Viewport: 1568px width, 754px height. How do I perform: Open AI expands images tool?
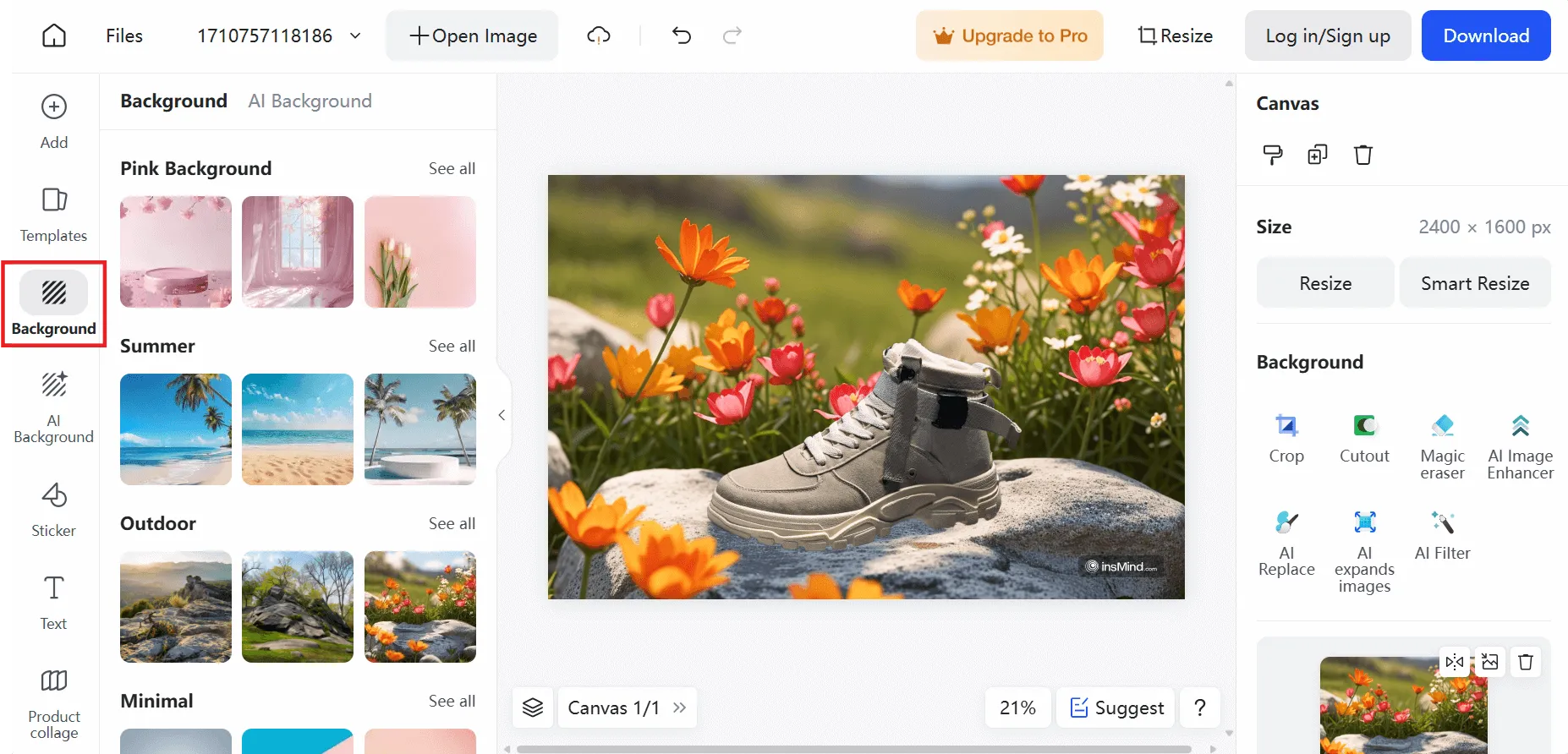pyautogui.click(x=1364, y=552)
